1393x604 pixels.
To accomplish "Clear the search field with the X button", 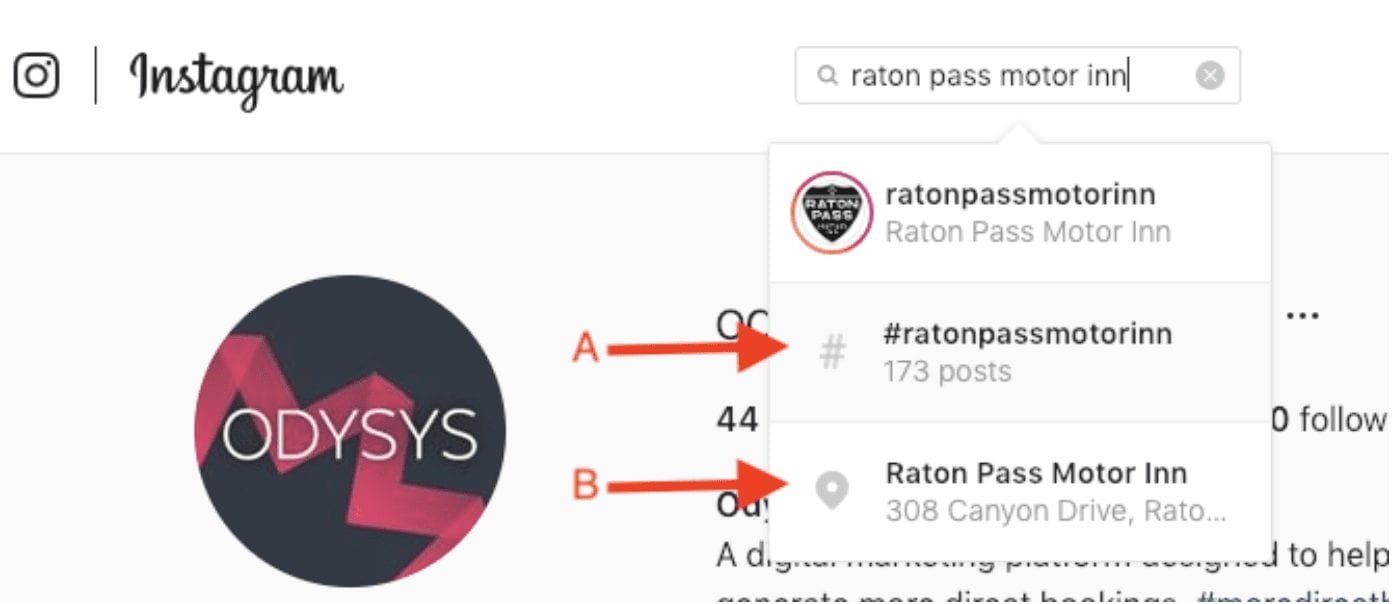I will 1210,75.
